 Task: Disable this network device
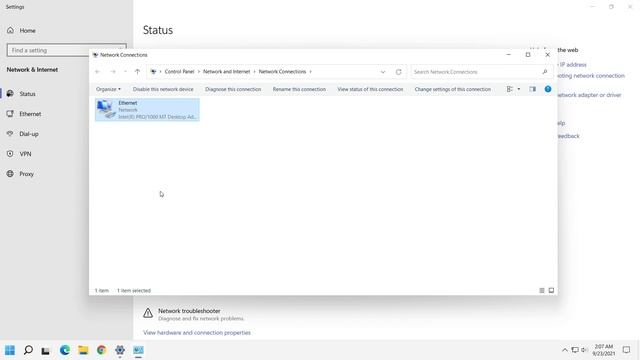coord(163,89)
